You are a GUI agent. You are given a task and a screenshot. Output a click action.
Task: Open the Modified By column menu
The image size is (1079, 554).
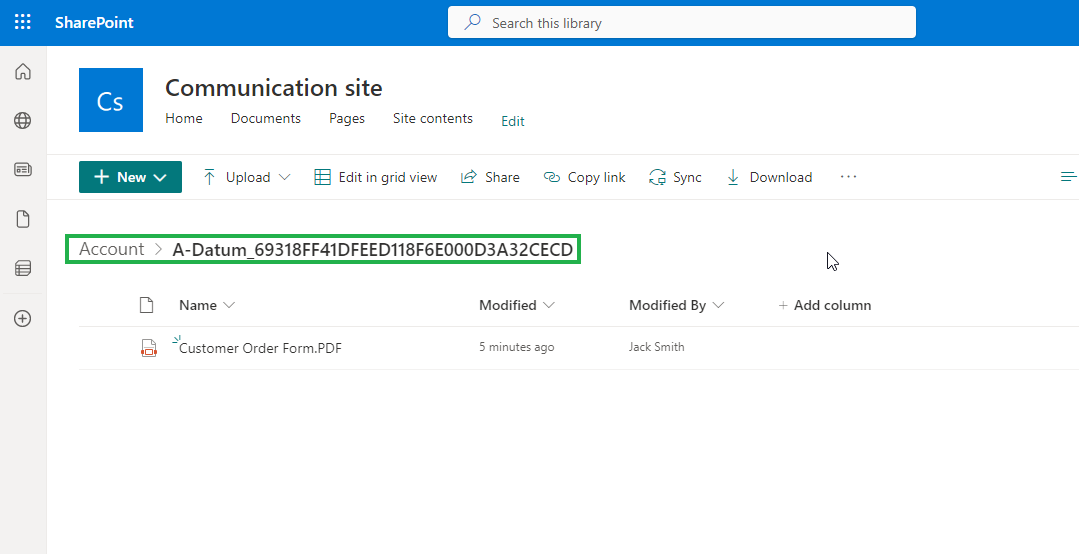click(676, 305)
